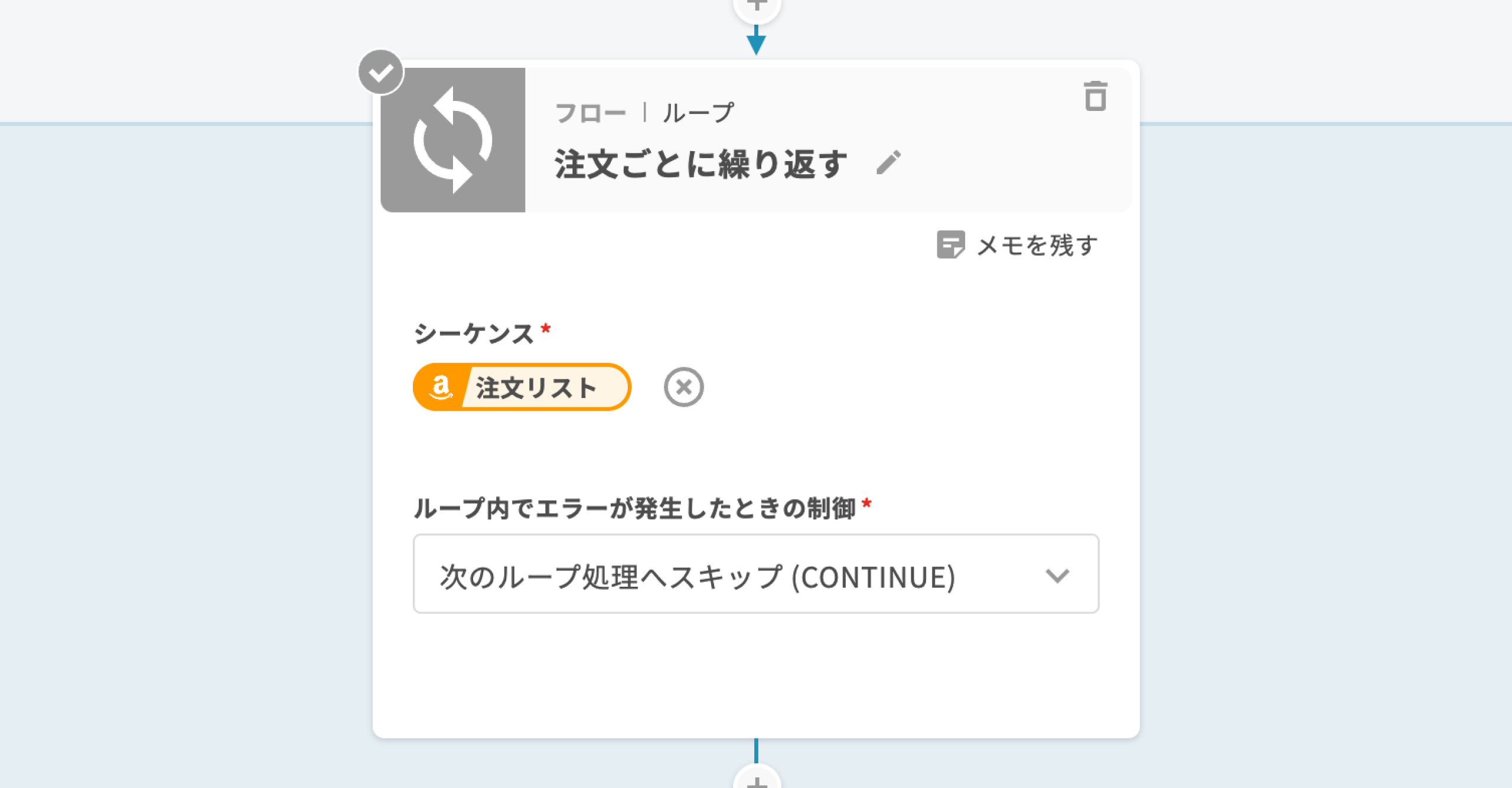This screenshot has height=788, width=1512.
Task: Expand the dropdown chevron for error control
Action: [1057, 575]
